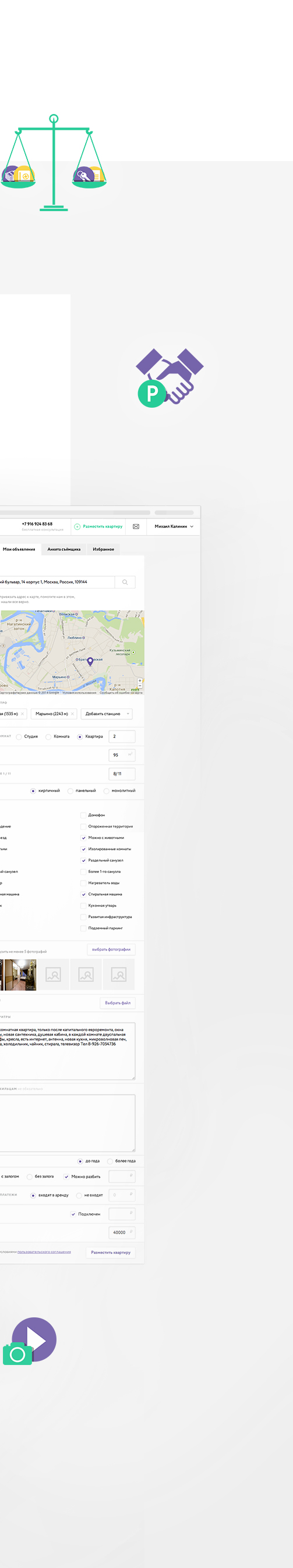
Task: Select до года rental term
Action: (x=80, y=1161)
